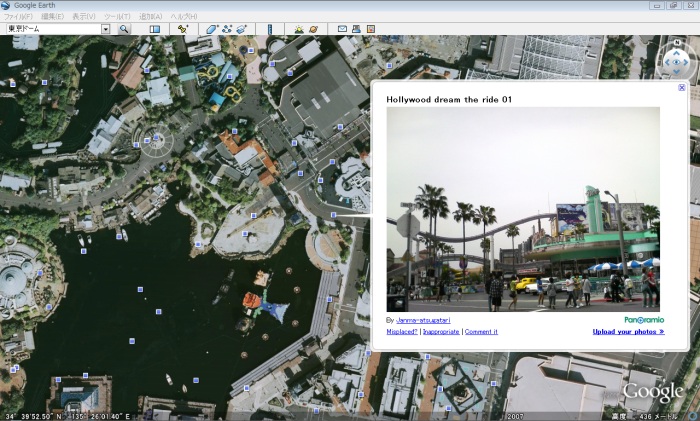700x421 pixels.
Task: Open the photo author's profile link
Action: click(423, 320)
